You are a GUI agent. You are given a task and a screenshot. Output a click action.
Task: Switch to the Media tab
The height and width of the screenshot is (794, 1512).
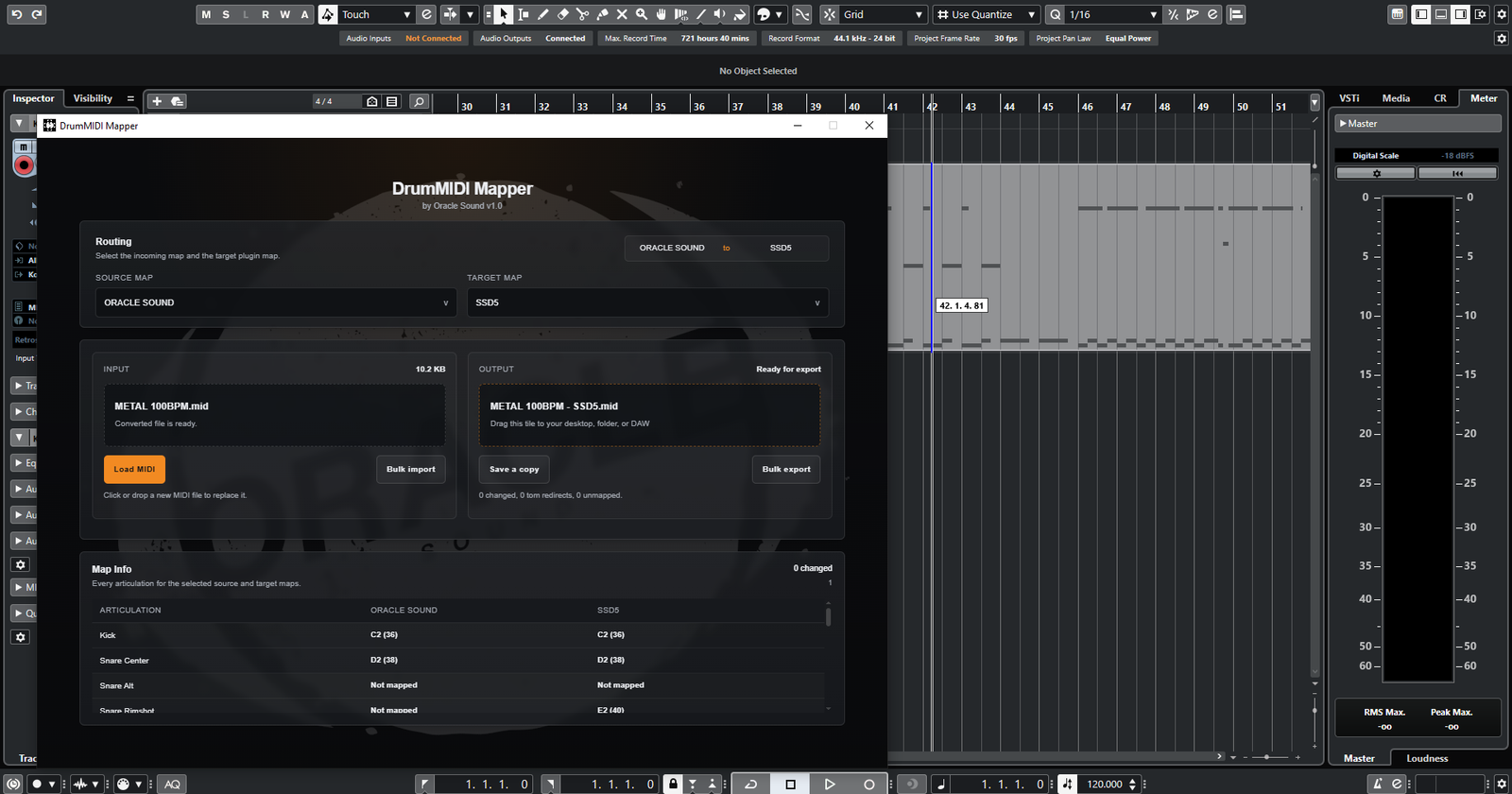tap(1395, 98)
